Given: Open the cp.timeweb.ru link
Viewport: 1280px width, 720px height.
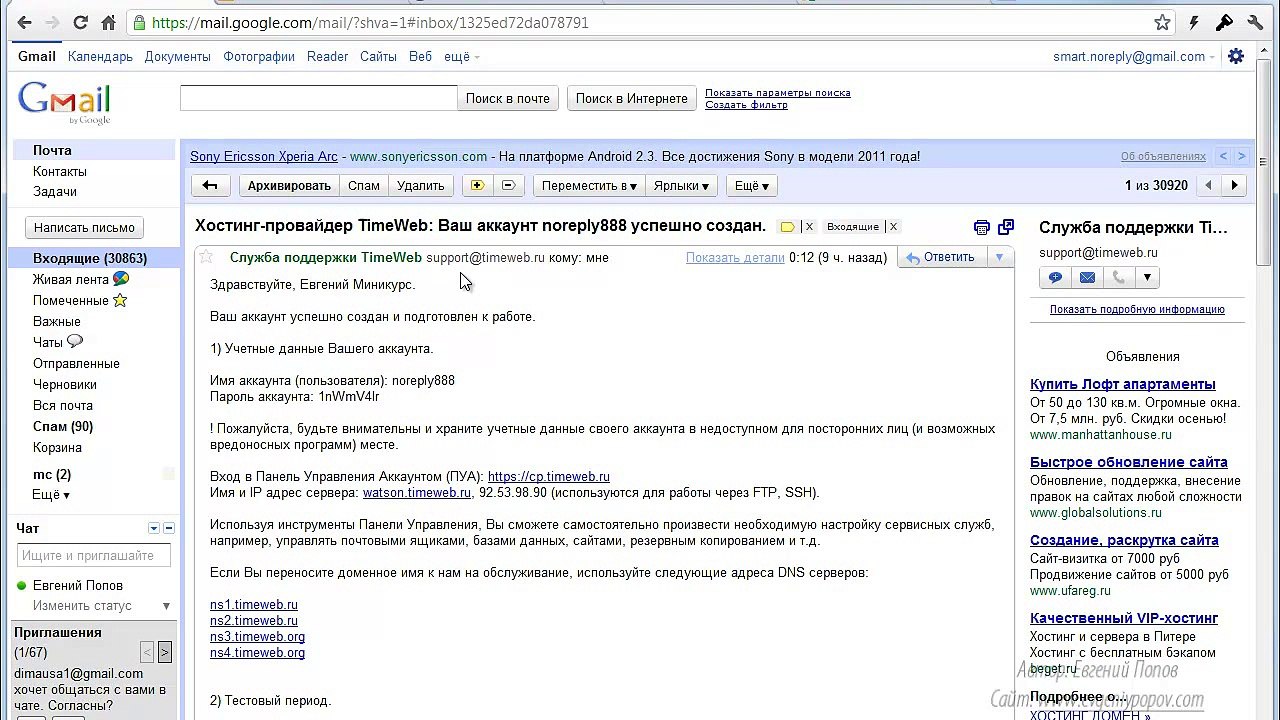Looking at the screenshot, I should (548, 477).
